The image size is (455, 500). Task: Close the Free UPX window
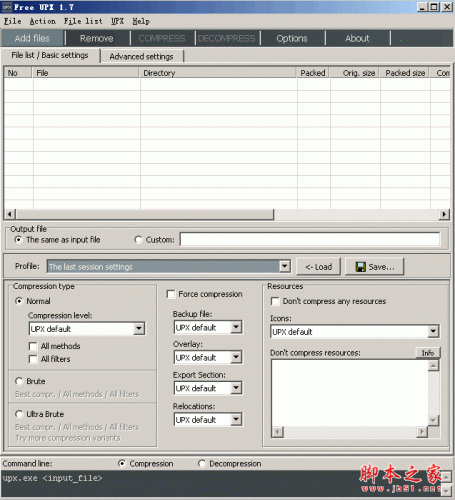pyautogui.click(x=447, y=7)
